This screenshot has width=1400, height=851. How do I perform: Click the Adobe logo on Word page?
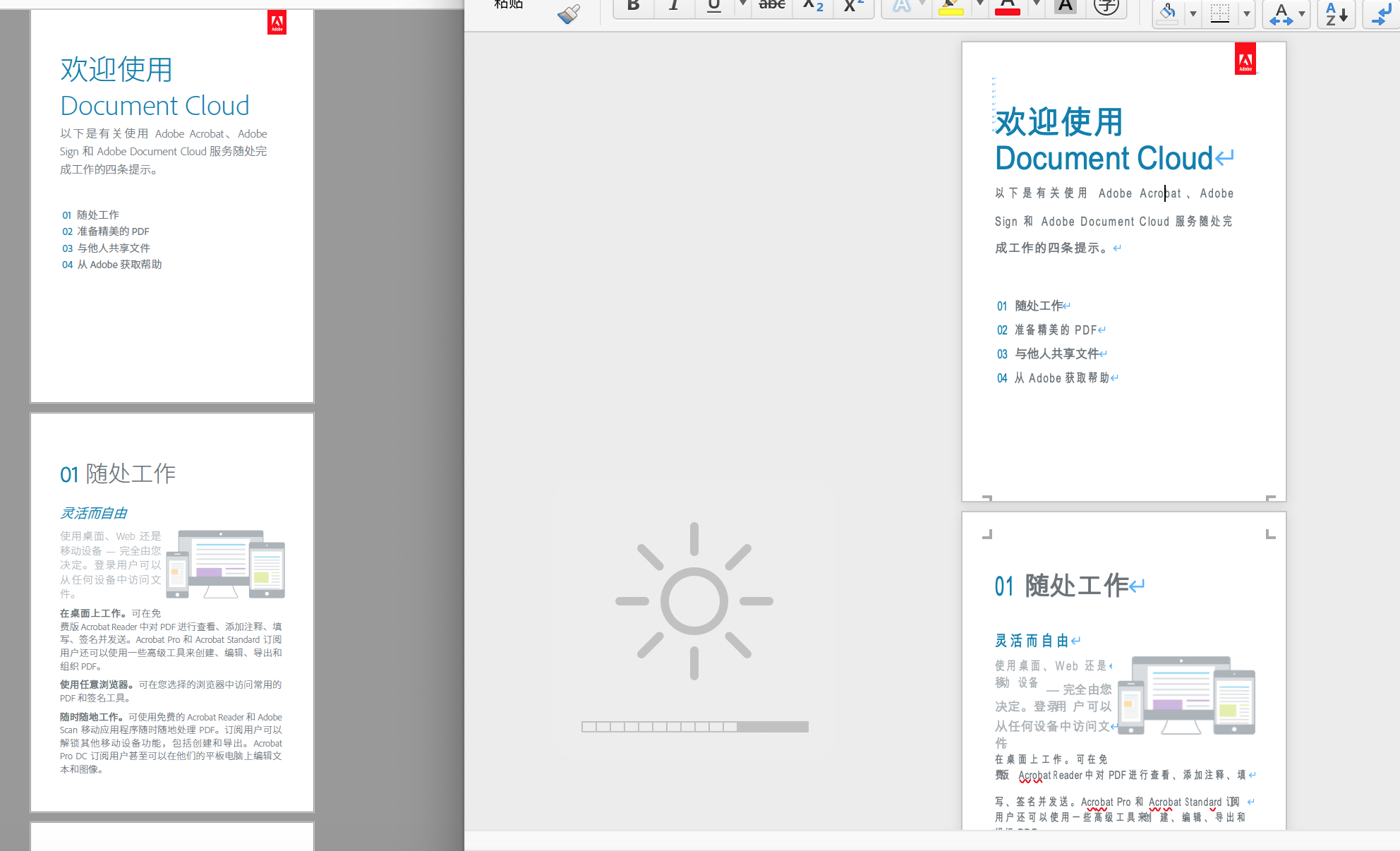coord(1245,59)
